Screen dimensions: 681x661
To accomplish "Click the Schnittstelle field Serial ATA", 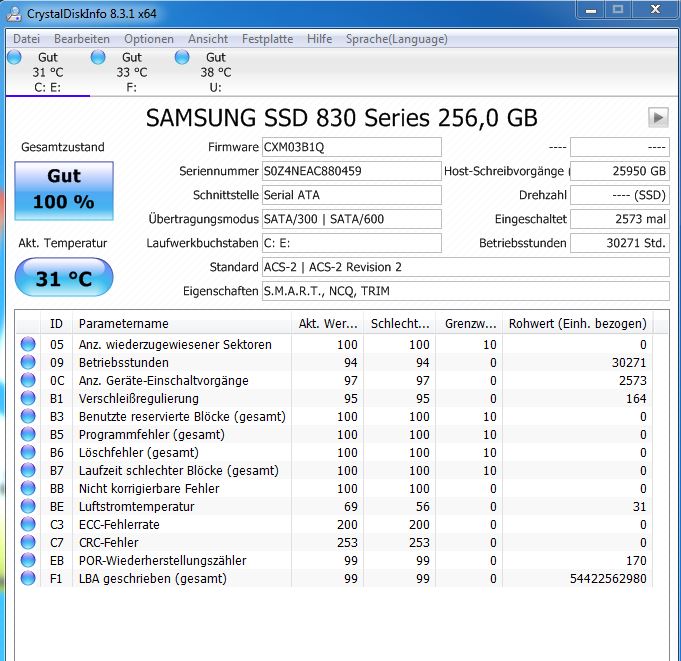I will point(352,195).
